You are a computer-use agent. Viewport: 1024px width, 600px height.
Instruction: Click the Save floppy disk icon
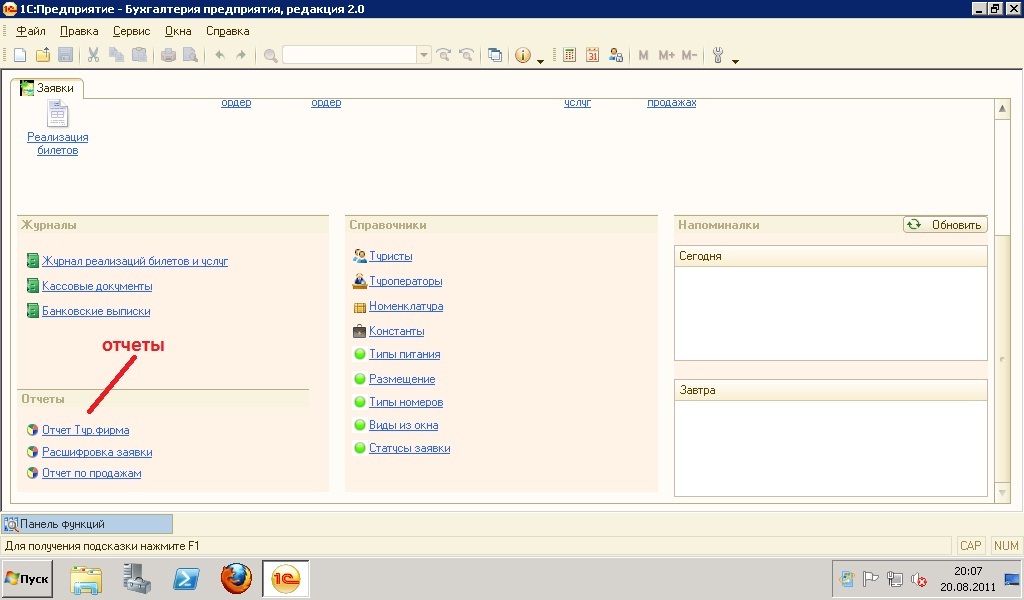[65, 55]
